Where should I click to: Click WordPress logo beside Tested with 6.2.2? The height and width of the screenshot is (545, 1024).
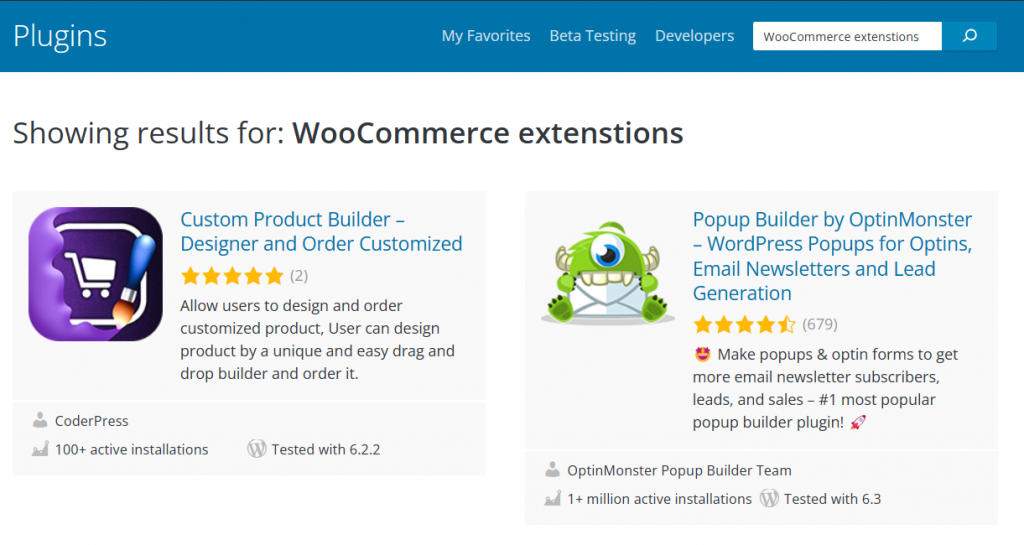coord(257,449)
